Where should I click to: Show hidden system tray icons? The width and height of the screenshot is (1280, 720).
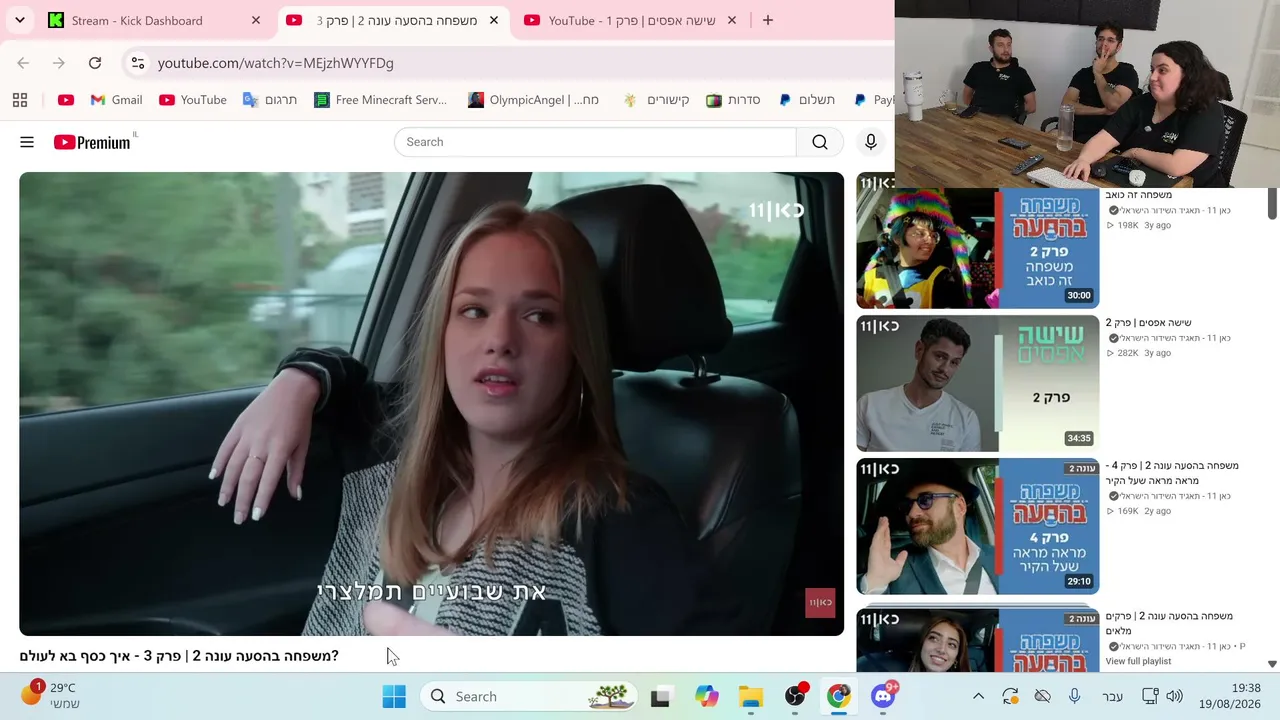[x=979, y=697]
